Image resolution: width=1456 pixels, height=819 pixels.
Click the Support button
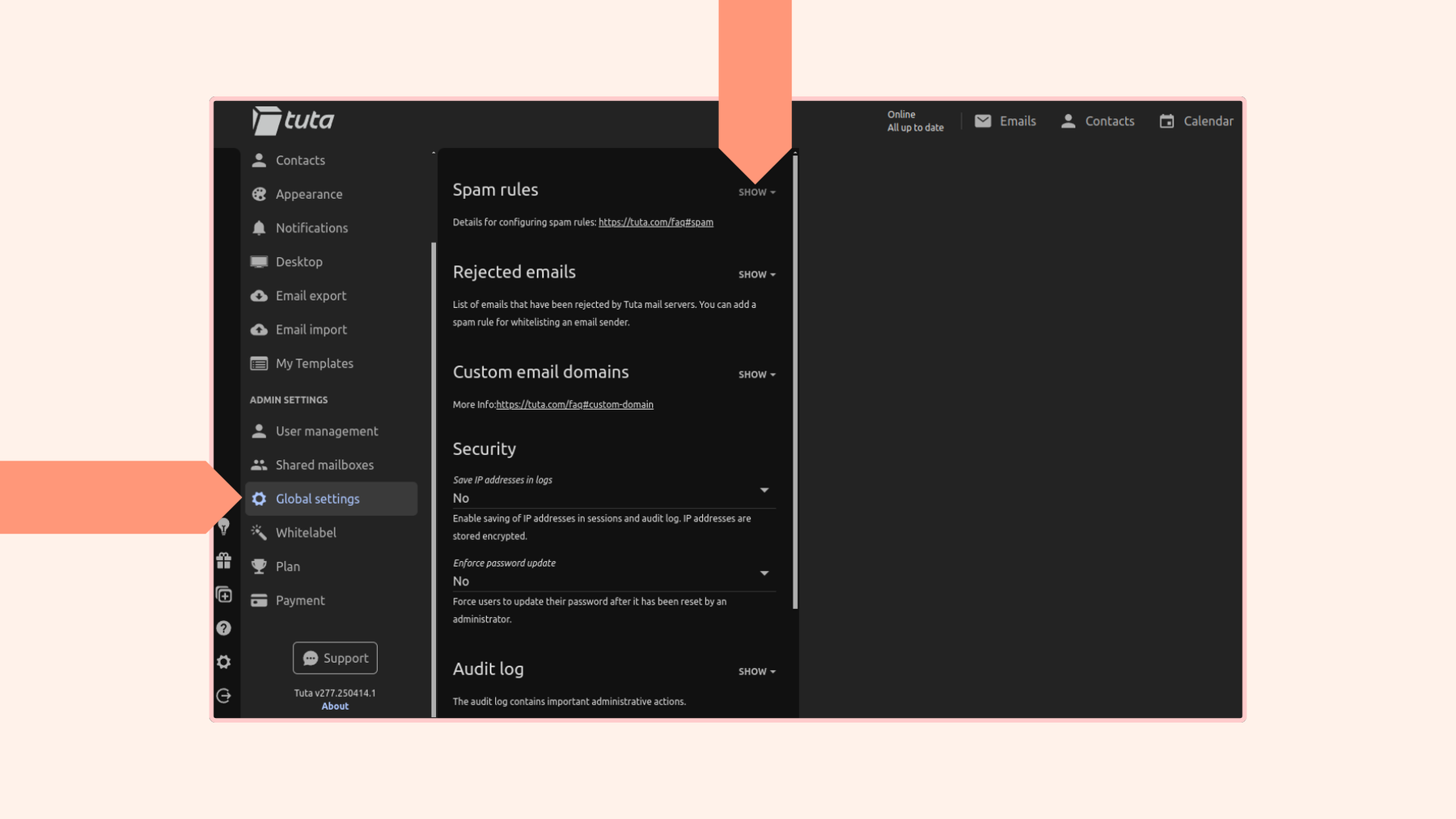click(x=335, y=658)
